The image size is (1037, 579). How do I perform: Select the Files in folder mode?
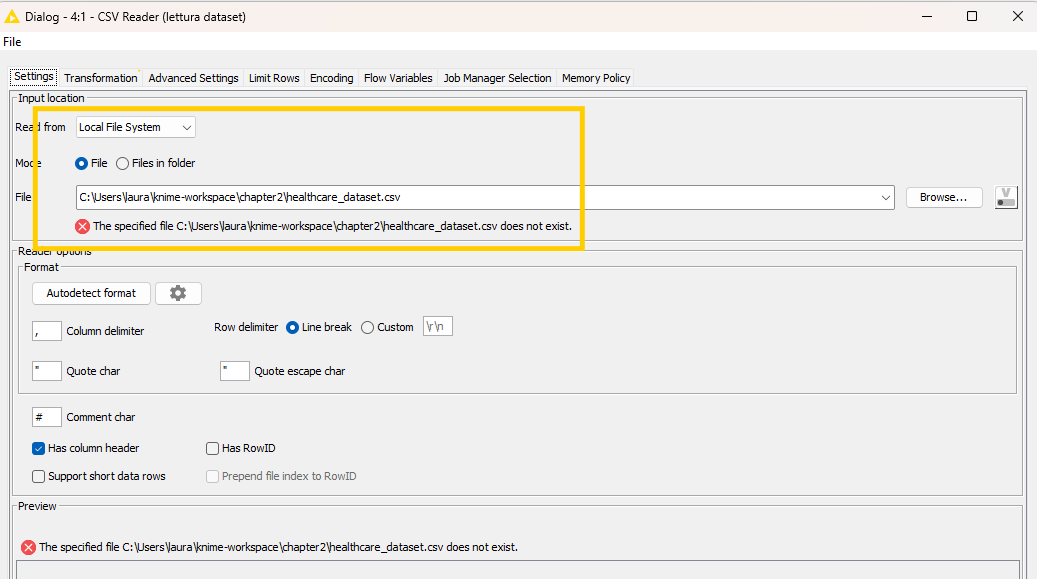pyautogui.click(x=123, y=163)
